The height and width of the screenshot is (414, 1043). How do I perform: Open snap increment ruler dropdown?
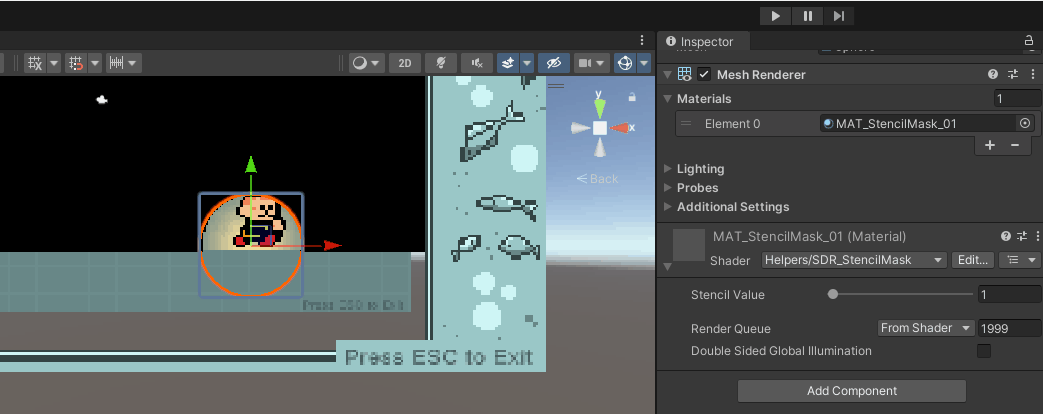(x=124, y=63)
